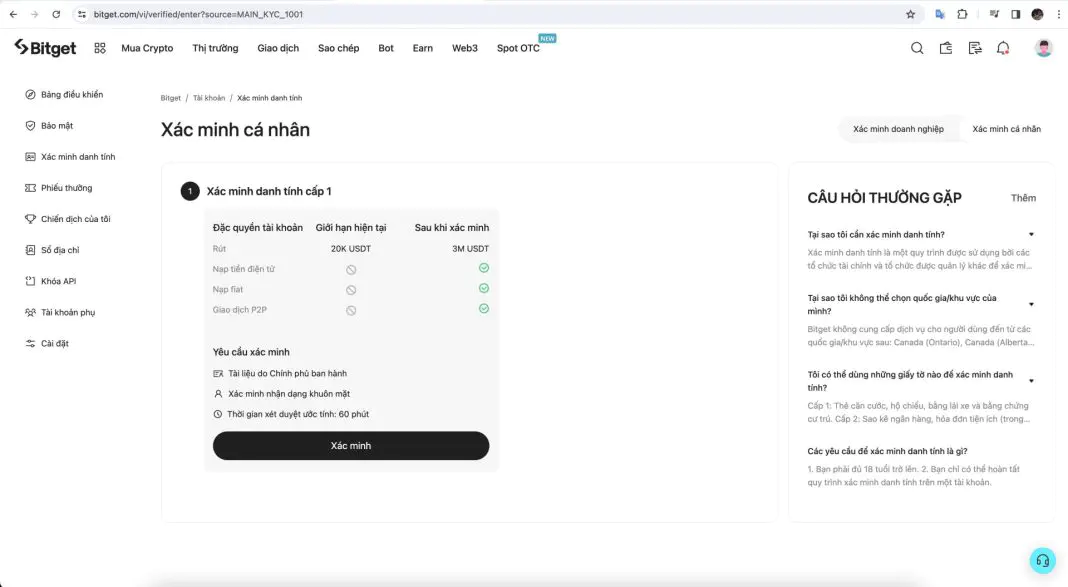
Task: Open the customer support headset bubble
Action: pyautogui.click(x=1042, y=560)
